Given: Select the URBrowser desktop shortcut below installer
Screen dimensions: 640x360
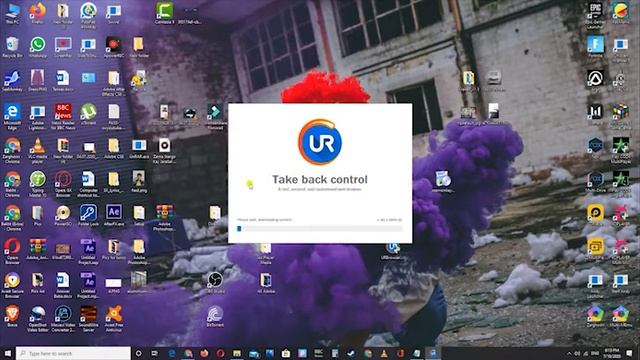Looking at the screenshot, I should tap(392, 251).
